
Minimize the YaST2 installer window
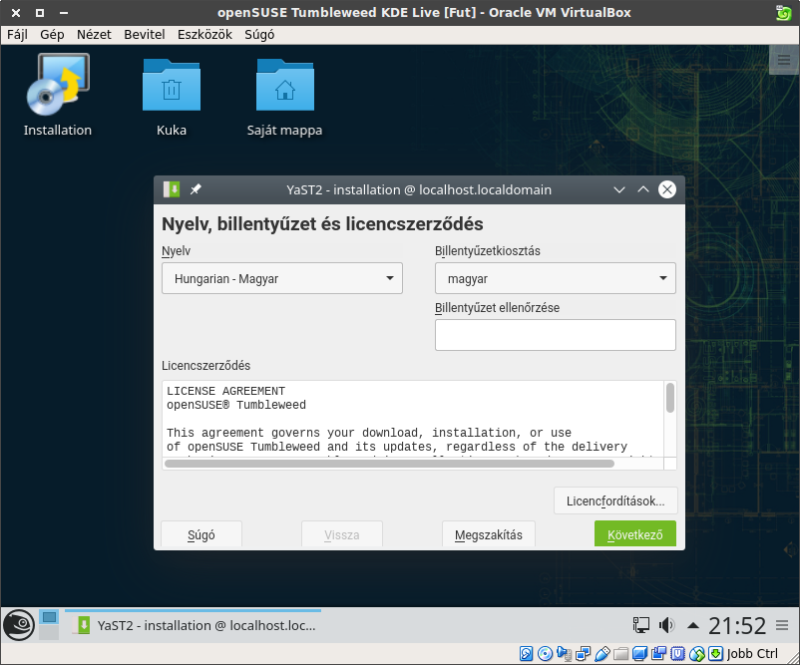pyautogui.click(x=619, y=190)
